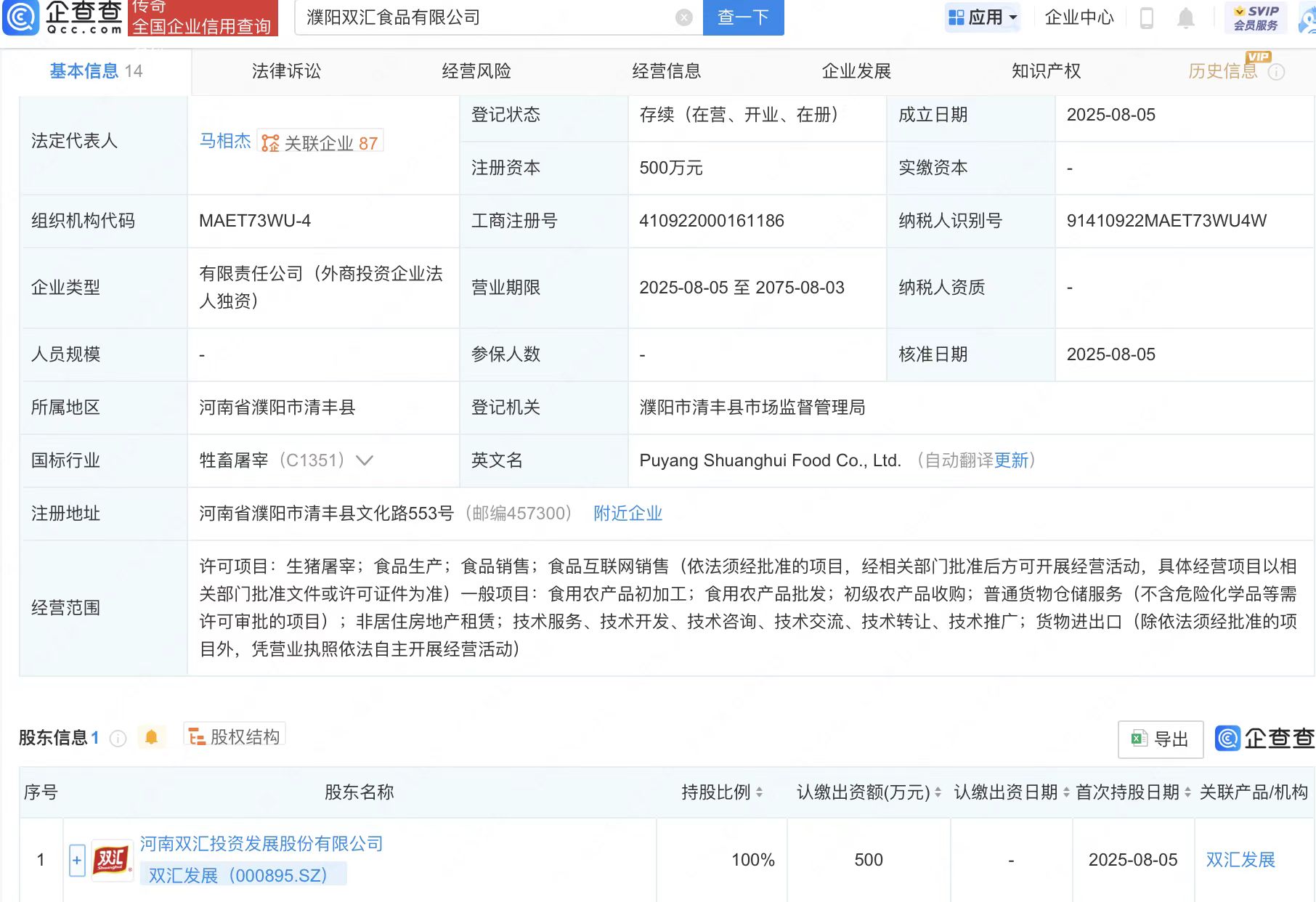Image resolution: width=1316 pixels, height=902 pixels.
Task: Click the 双汇发展（000895.SZ）stock tag
Action: click(243, 875)
